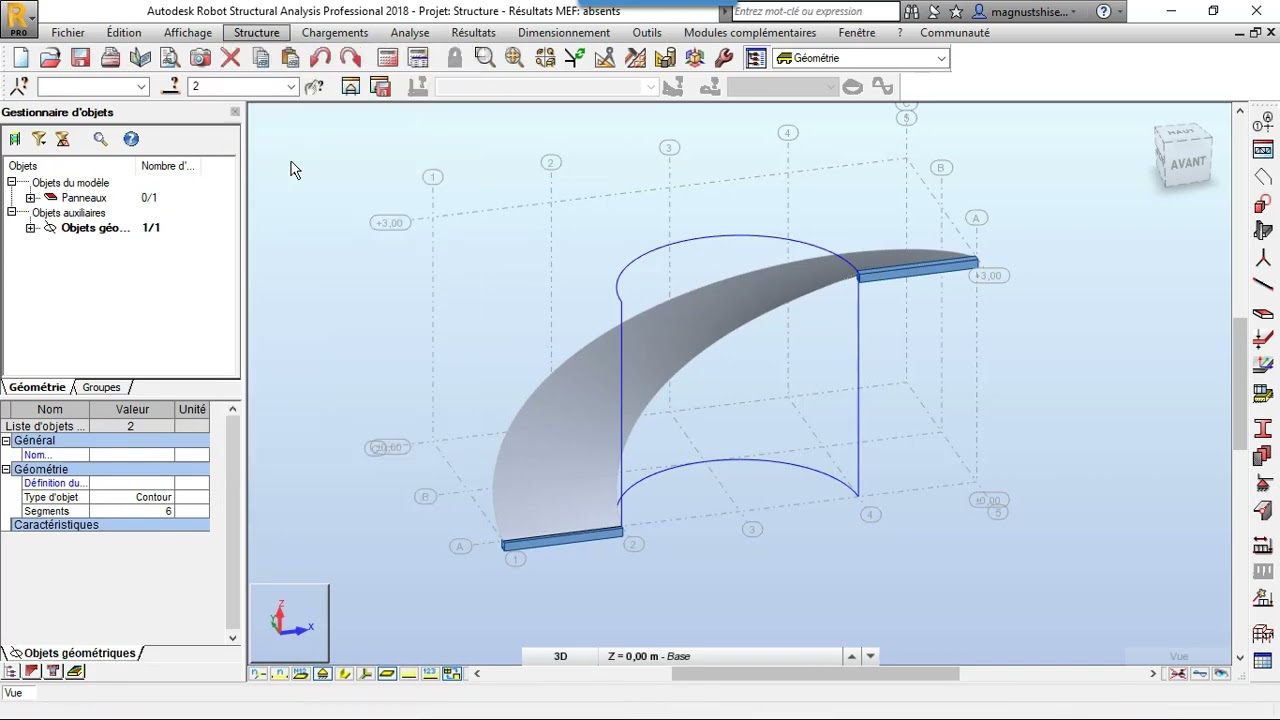Viewport: 1280px width, 720px height.
Task: Click the Z = 0,00 m Base level button
Action: 721,656
